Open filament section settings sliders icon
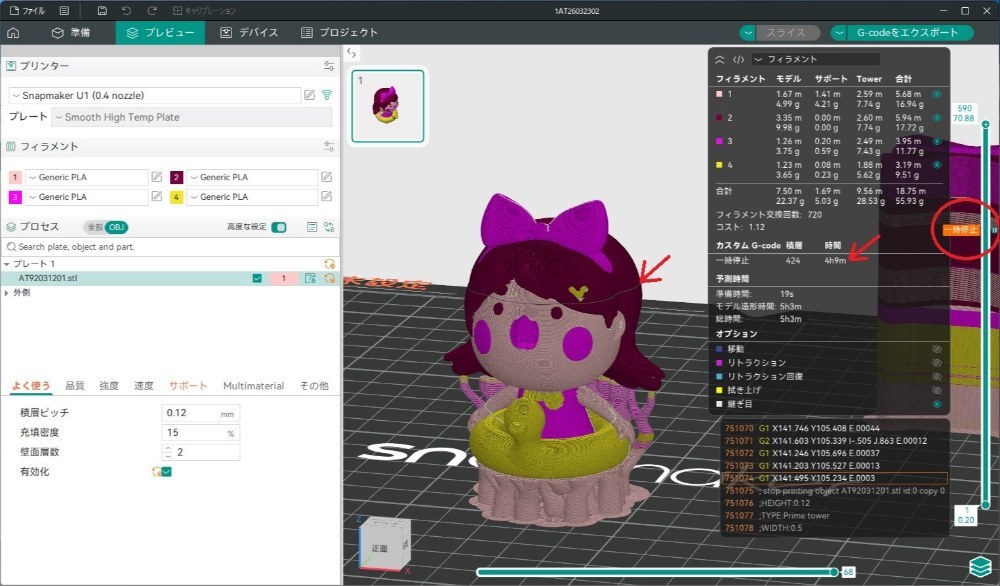This screenshot has height=586, width=1000. pyautogui.click(x=329, y=147)
